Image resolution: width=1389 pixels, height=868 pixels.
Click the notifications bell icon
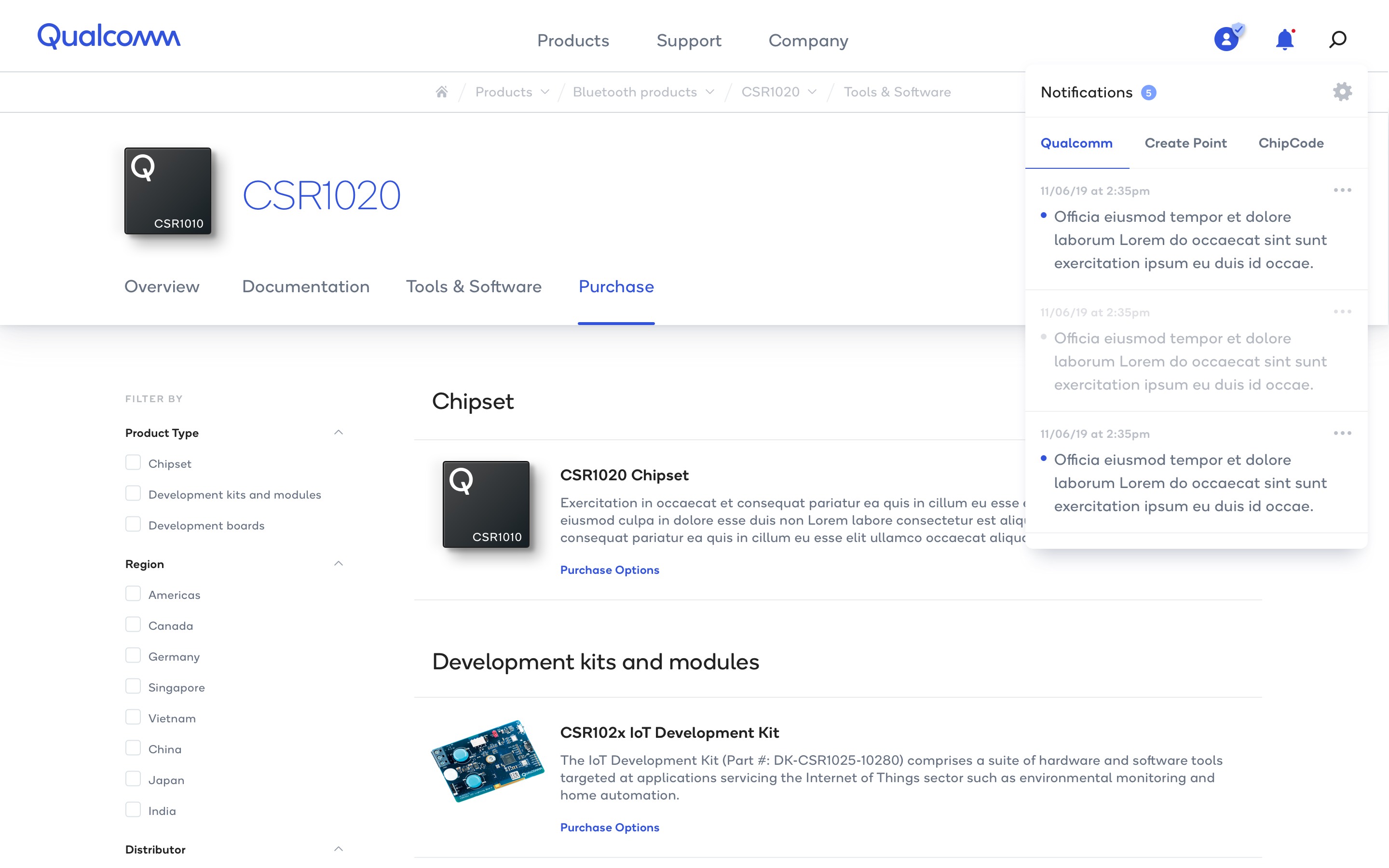click(1284, 39)
